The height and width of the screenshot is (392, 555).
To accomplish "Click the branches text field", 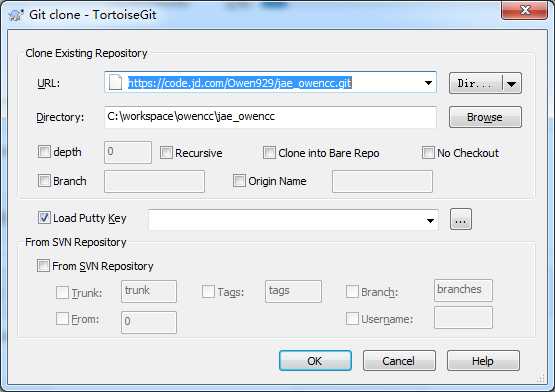I will coord(463,290).
